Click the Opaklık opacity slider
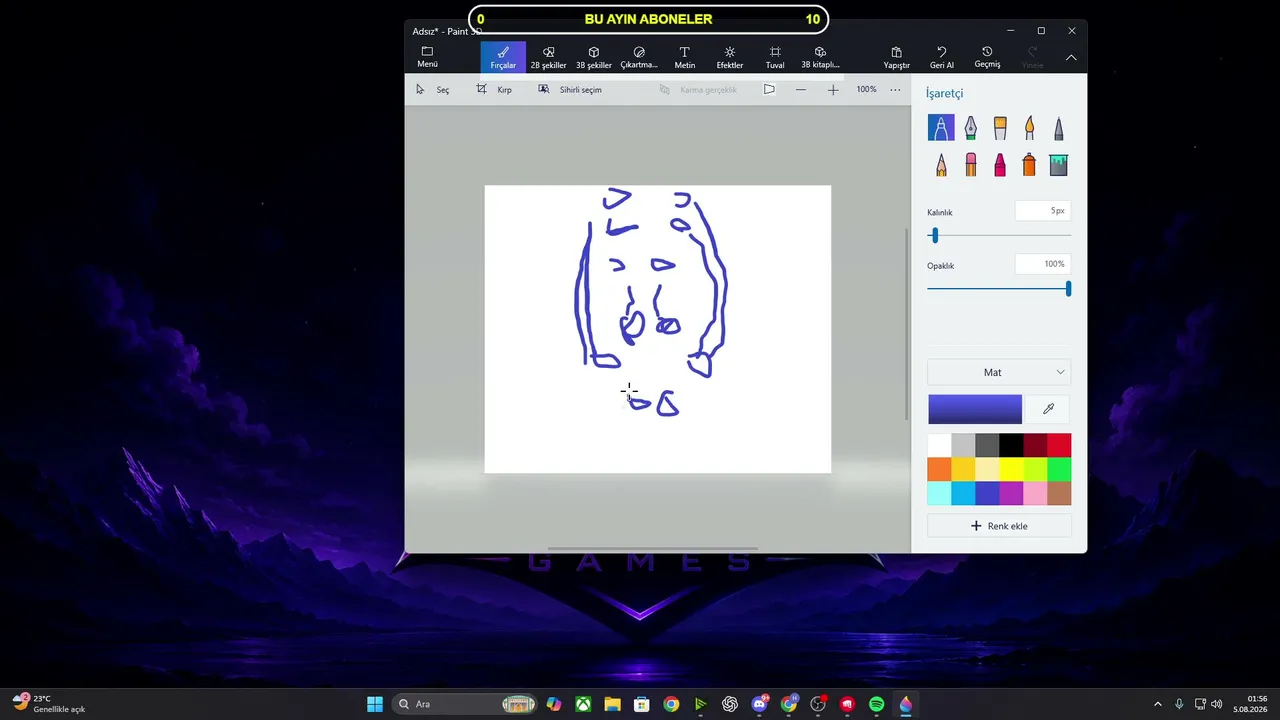The width and height of the screenshot is (1280, 720). [x=999, y=289]
